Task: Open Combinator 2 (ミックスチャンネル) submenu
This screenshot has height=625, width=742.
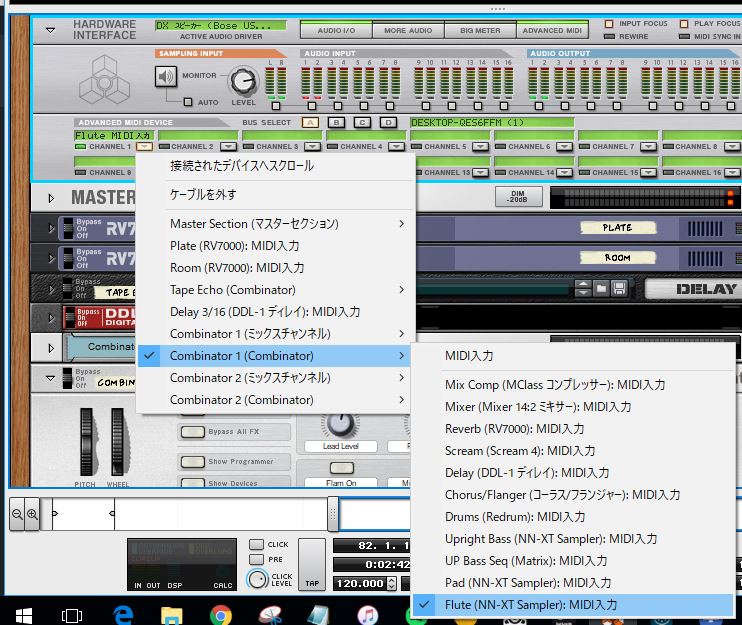Action: (x=275, y=378)
